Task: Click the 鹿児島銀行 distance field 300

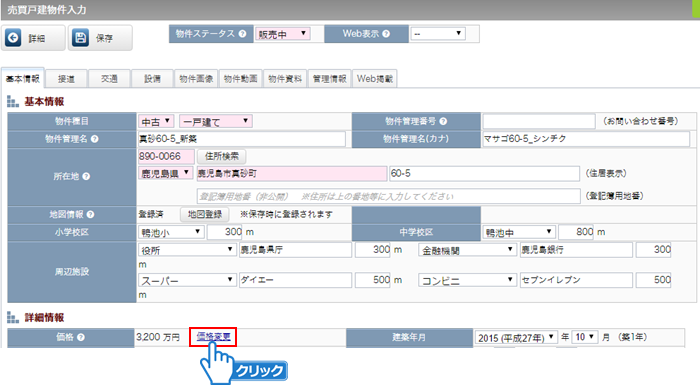Action: pyautogui.click(x=653, y=250)
